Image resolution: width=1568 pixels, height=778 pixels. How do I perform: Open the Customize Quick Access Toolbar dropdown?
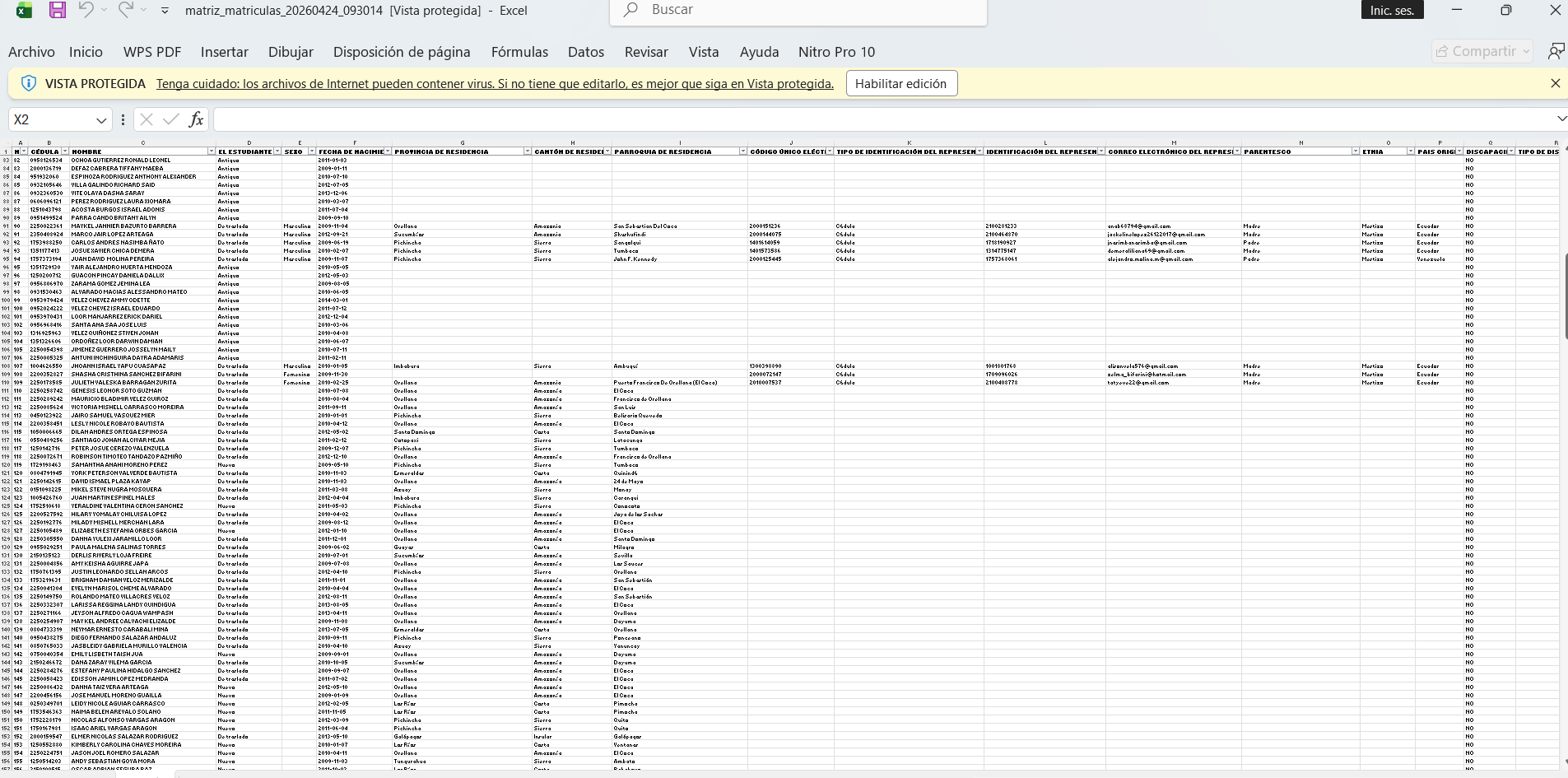click(165, 11)
